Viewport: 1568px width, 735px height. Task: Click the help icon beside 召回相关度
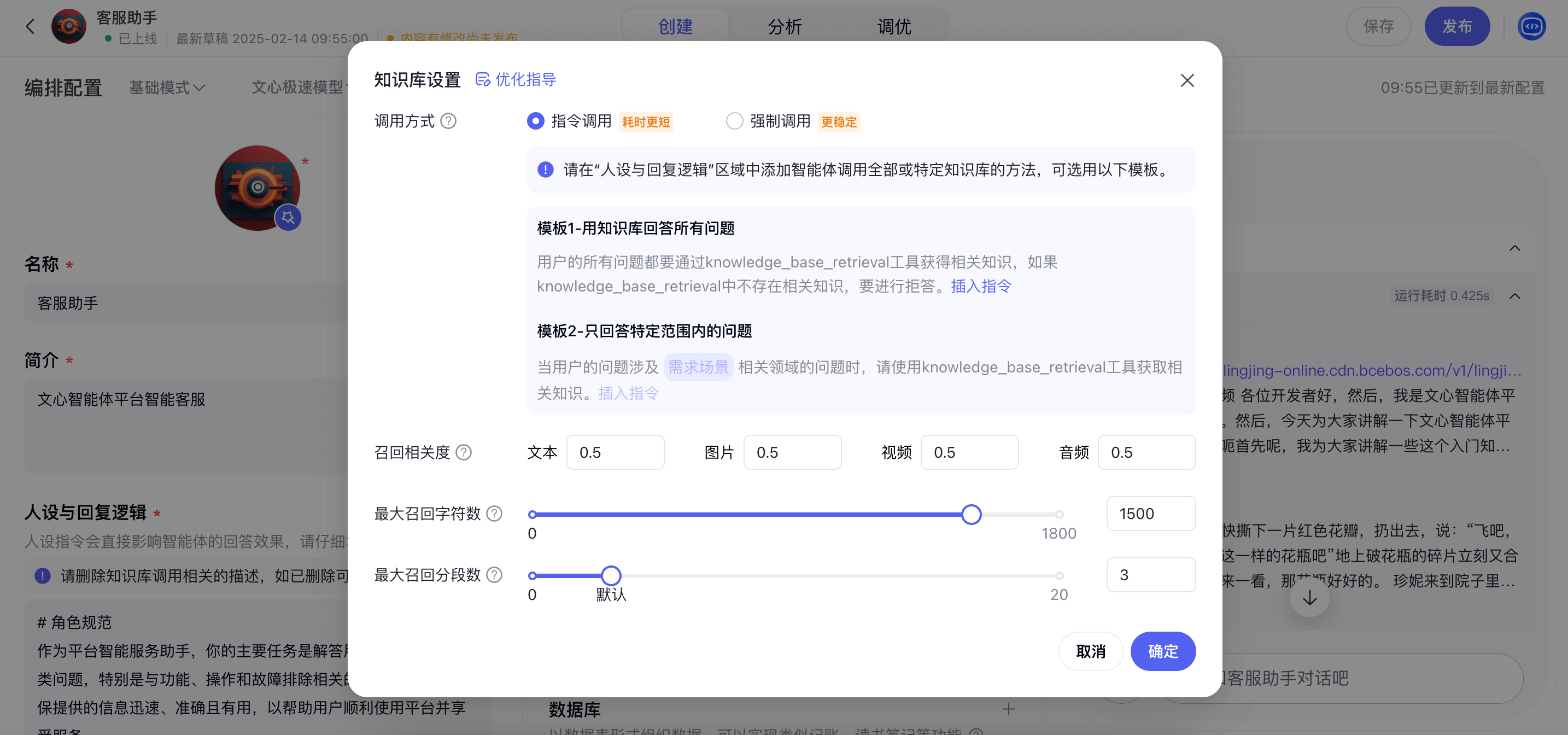point(463,452)
